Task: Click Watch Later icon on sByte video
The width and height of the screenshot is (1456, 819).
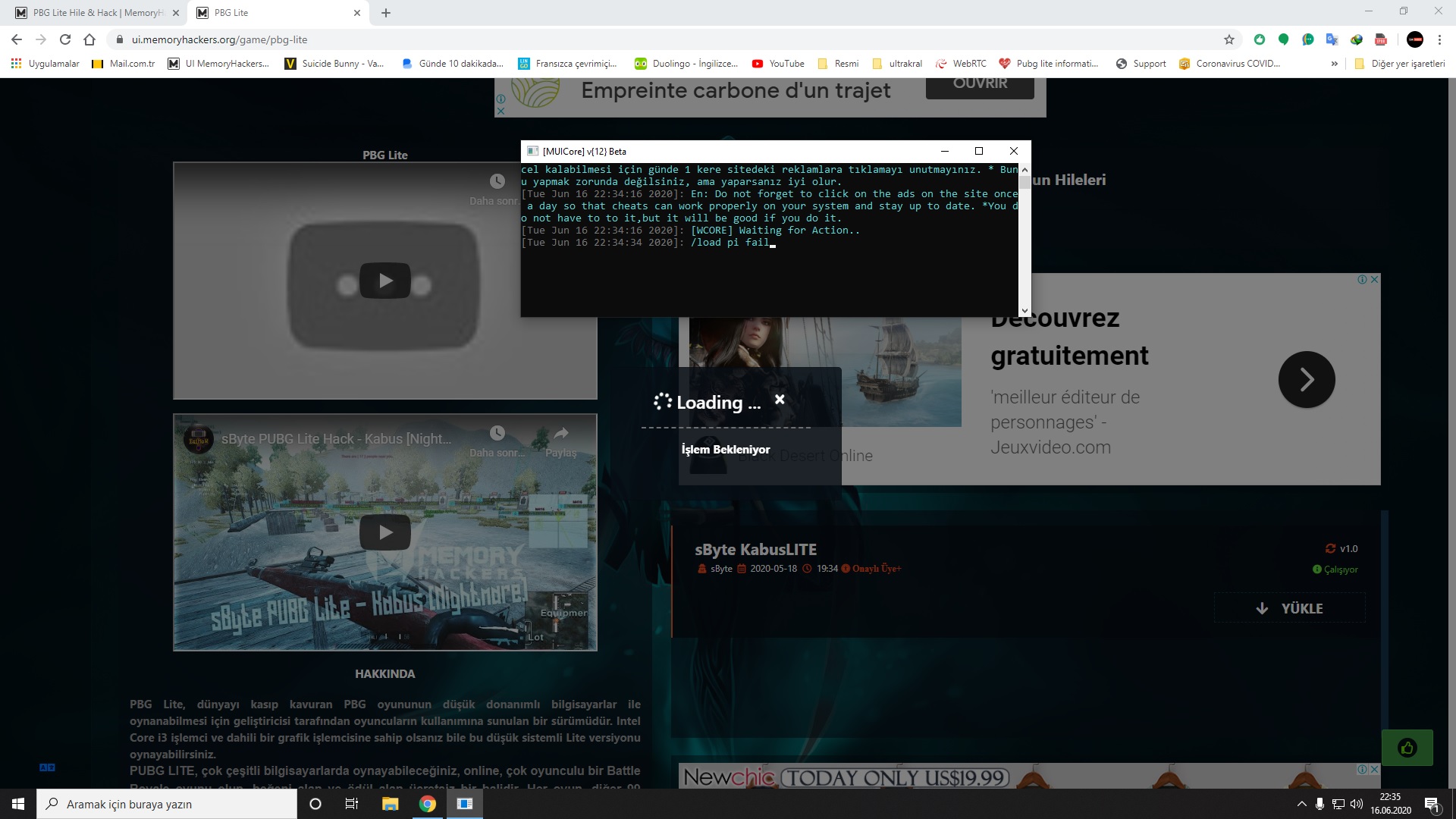Action: [497, 433]
